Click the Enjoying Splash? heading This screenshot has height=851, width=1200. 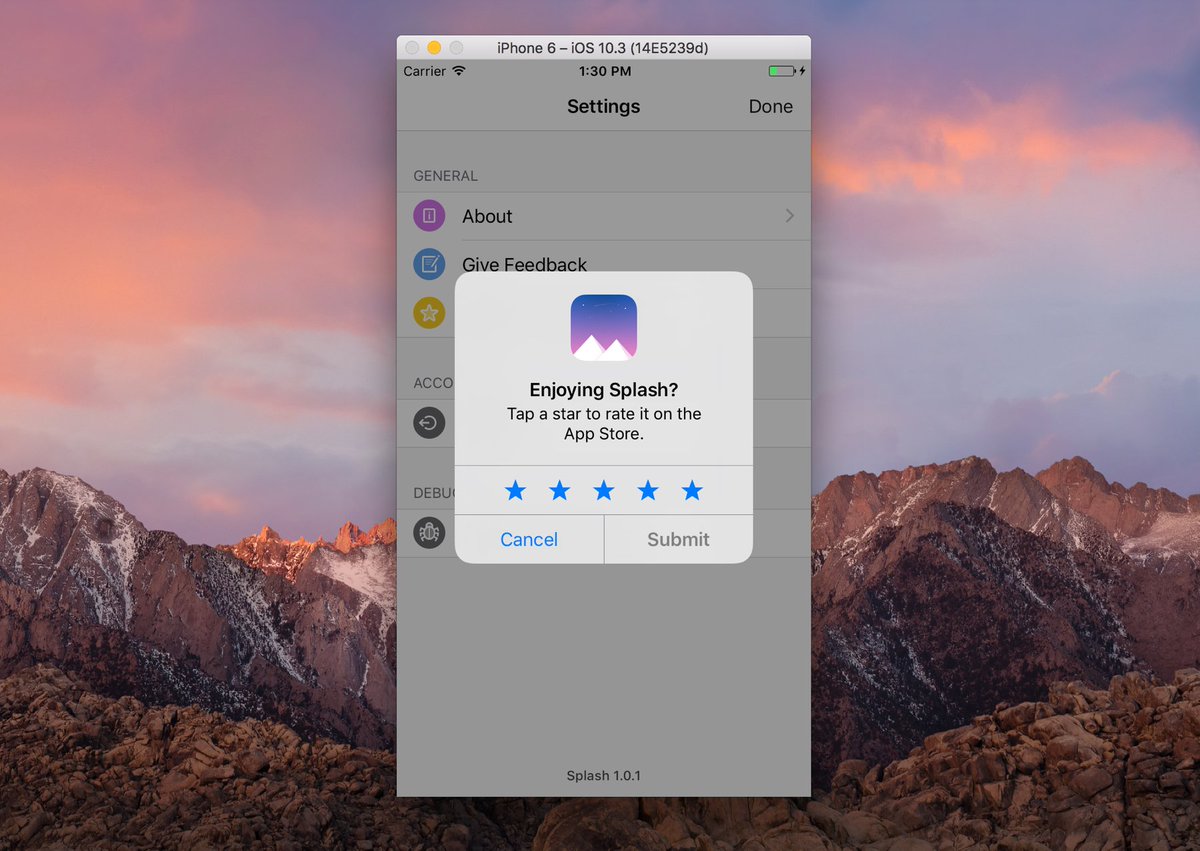click(x=604, y=390)
